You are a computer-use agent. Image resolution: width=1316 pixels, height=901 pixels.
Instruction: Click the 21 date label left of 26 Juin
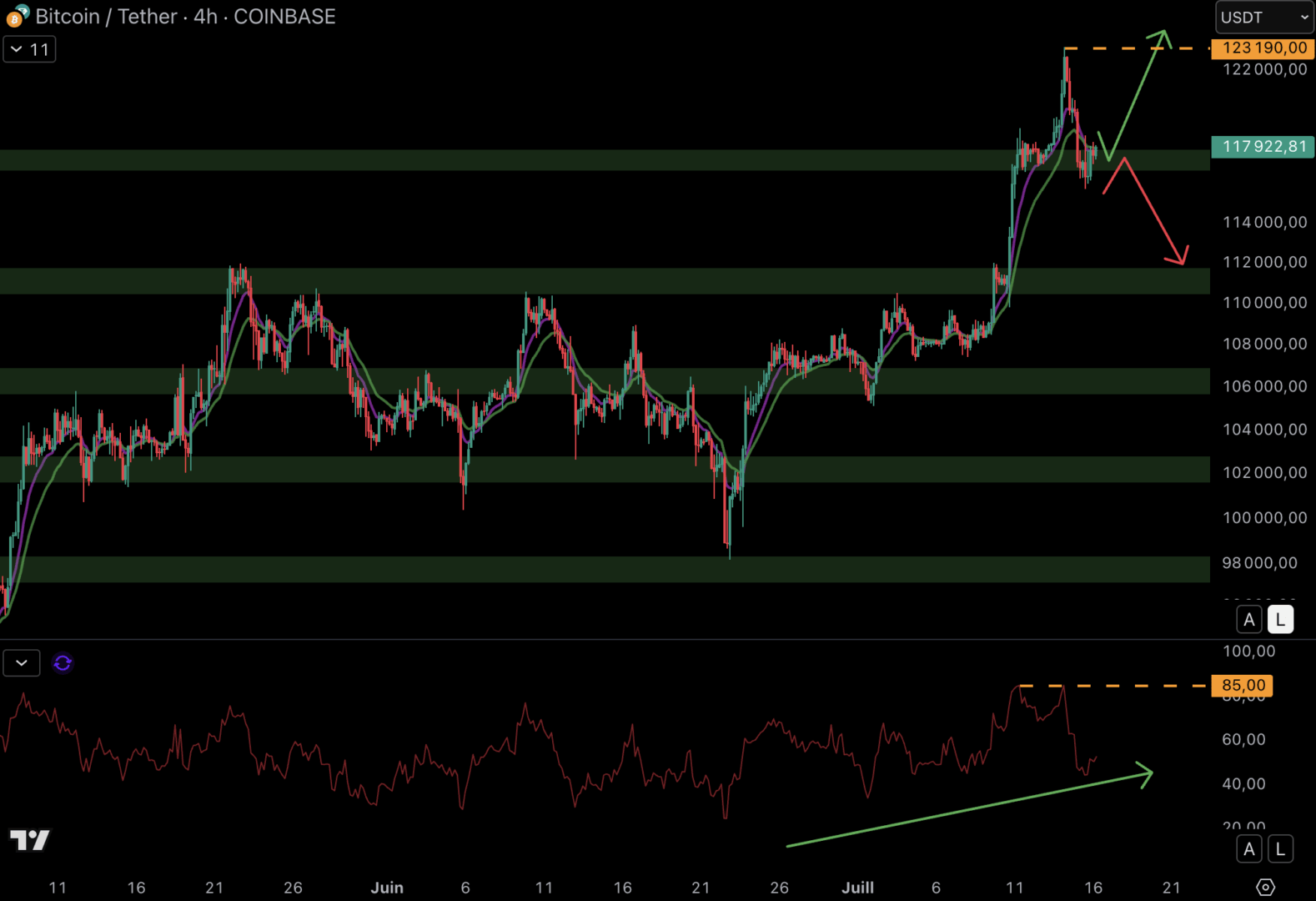(701, 888)
